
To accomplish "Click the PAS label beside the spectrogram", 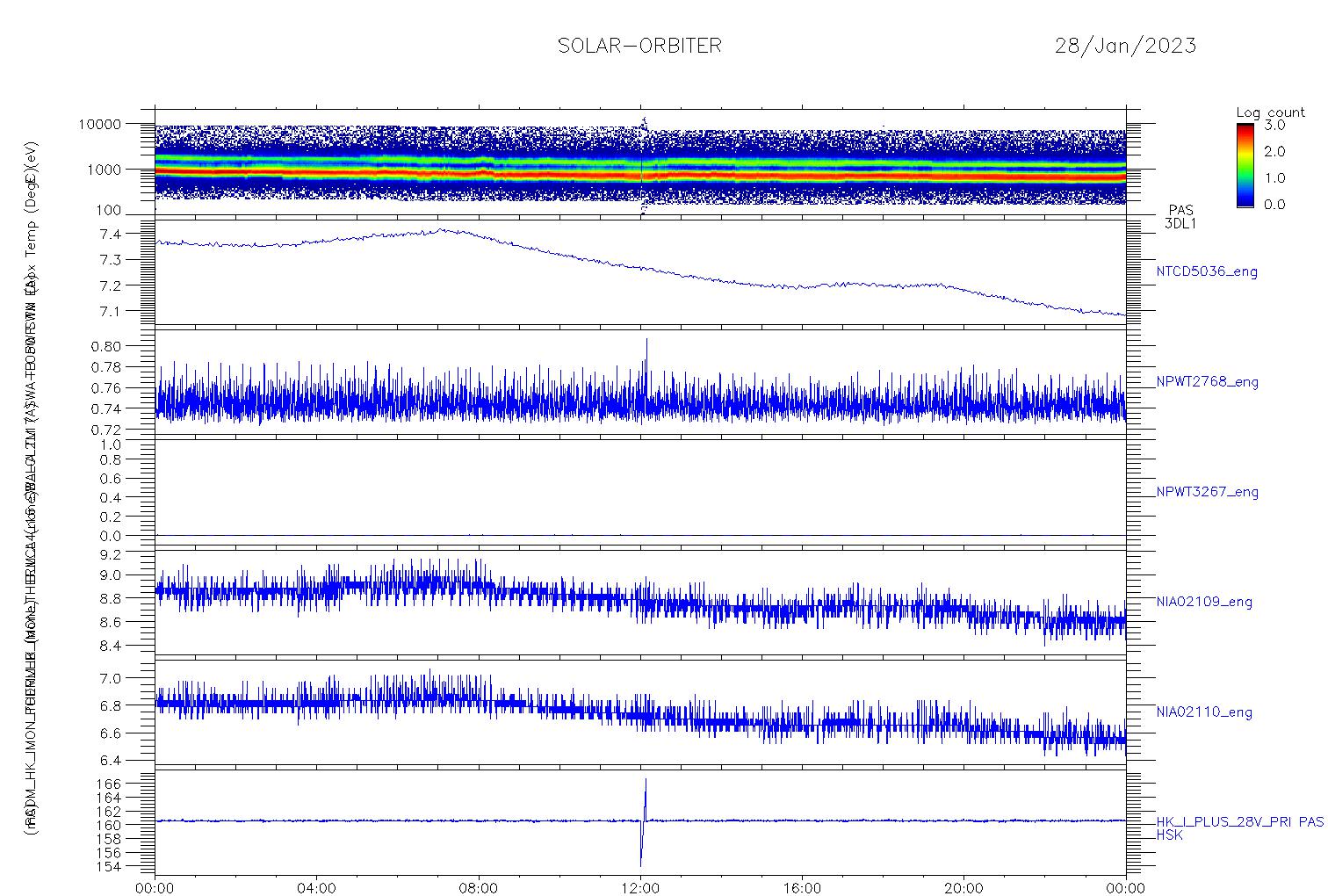I will coord(1180,210).
